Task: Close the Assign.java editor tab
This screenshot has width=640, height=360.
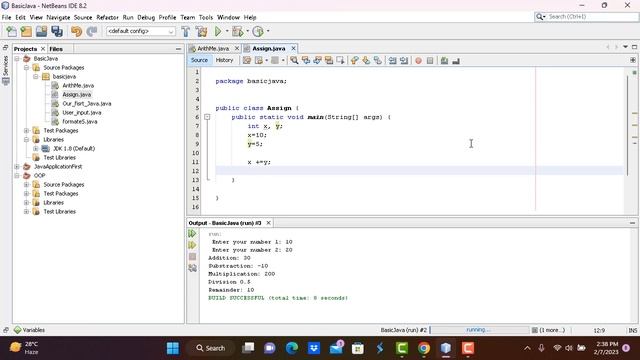Action: tap(293, 49)
